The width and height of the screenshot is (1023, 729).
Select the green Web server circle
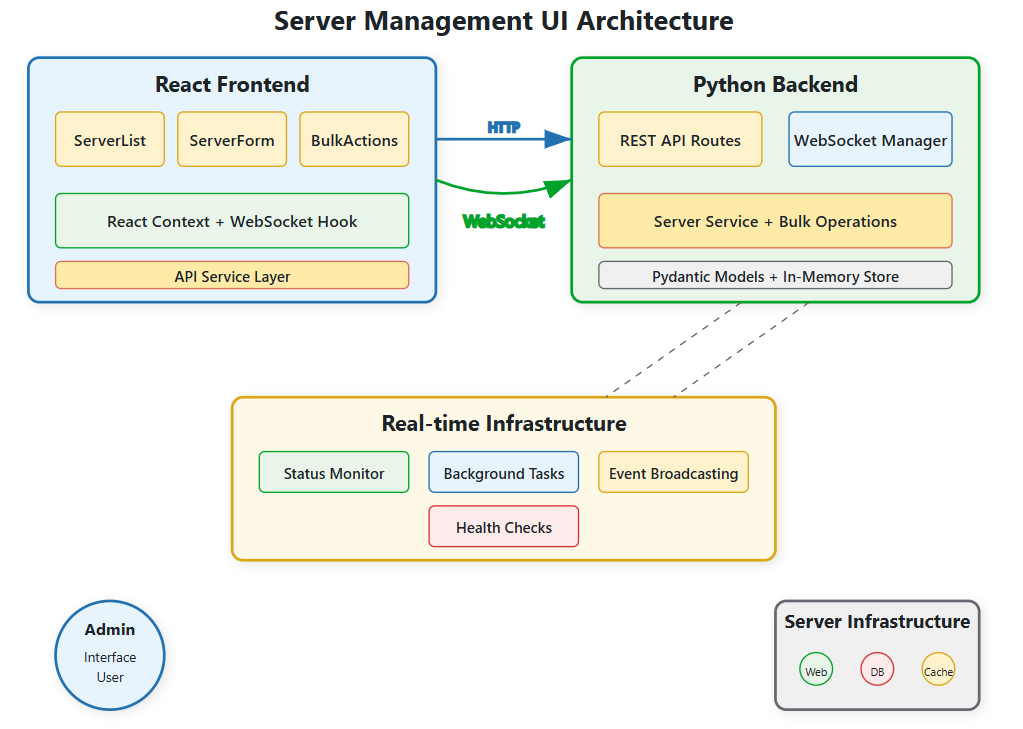pyautogui.click(x=816, y=669)
